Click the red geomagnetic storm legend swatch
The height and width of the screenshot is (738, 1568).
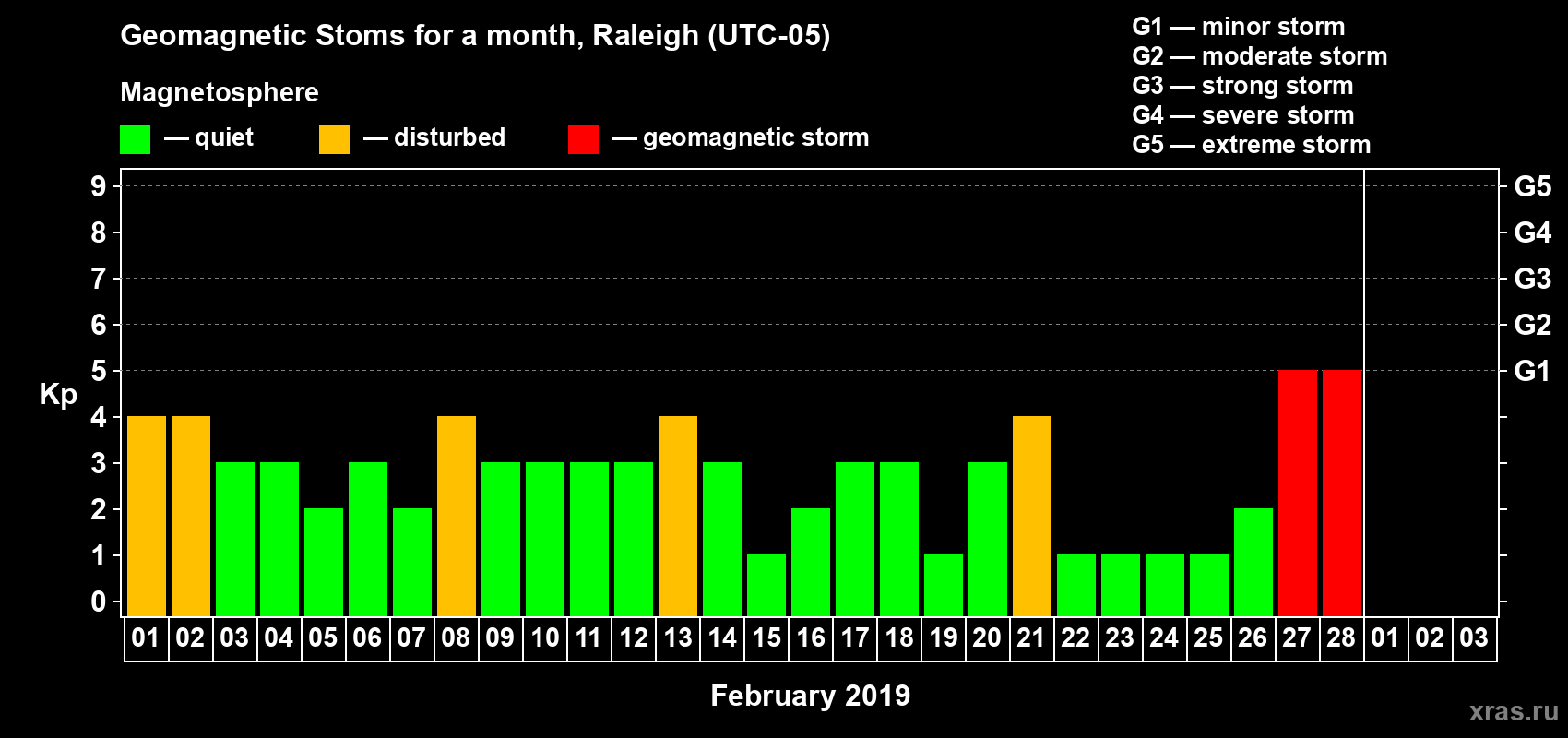[583, 139]
